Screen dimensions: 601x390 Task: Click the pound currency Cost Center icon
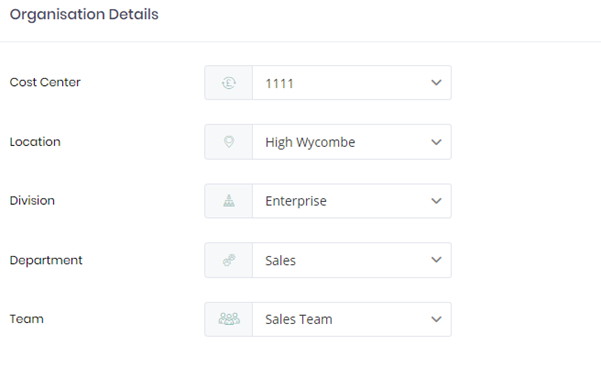pos(229,83)
